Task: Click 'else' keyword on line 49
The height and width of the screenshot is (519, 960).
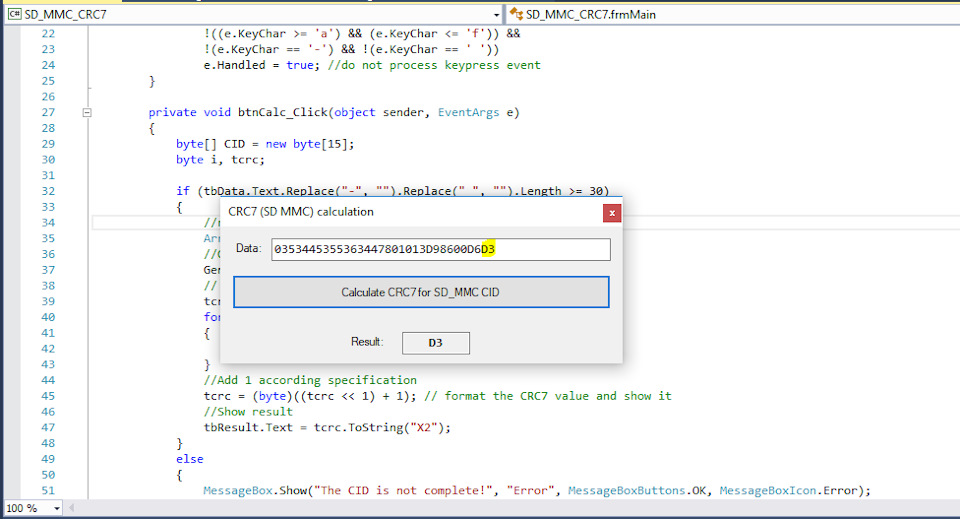Action: [x=190, y=459]
